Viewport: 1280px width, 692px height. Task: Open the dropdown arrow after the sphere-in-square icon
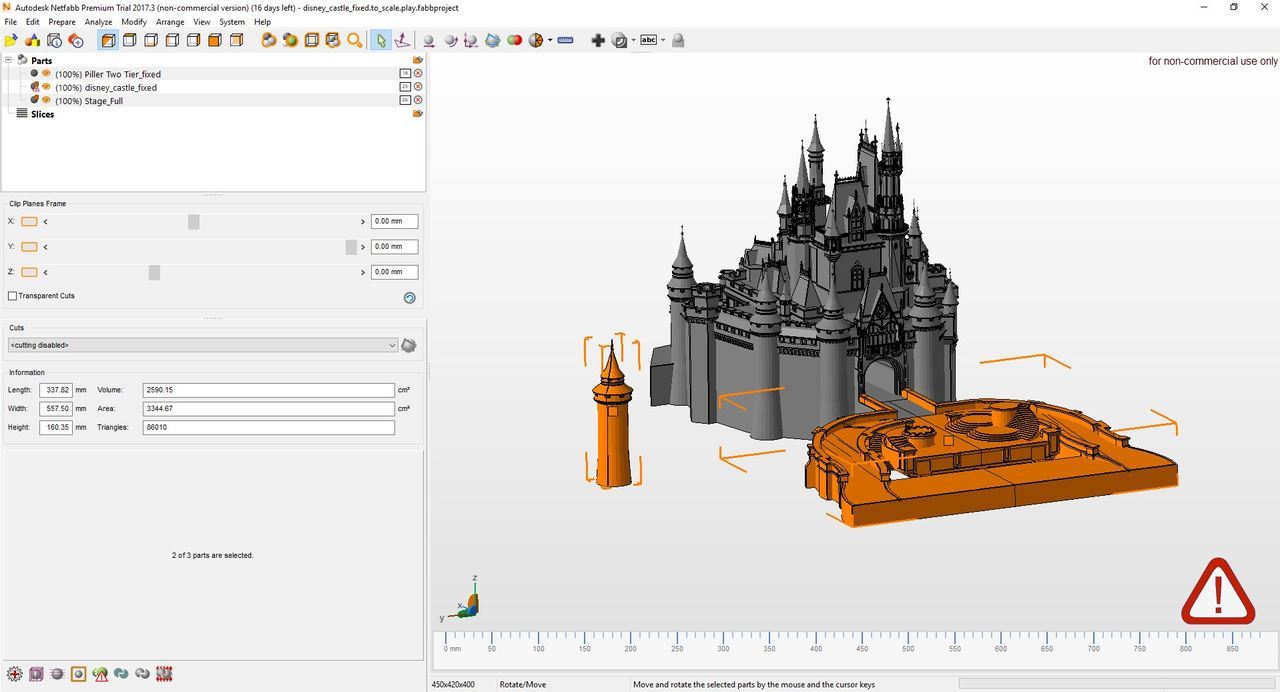[x=632, y=40]
